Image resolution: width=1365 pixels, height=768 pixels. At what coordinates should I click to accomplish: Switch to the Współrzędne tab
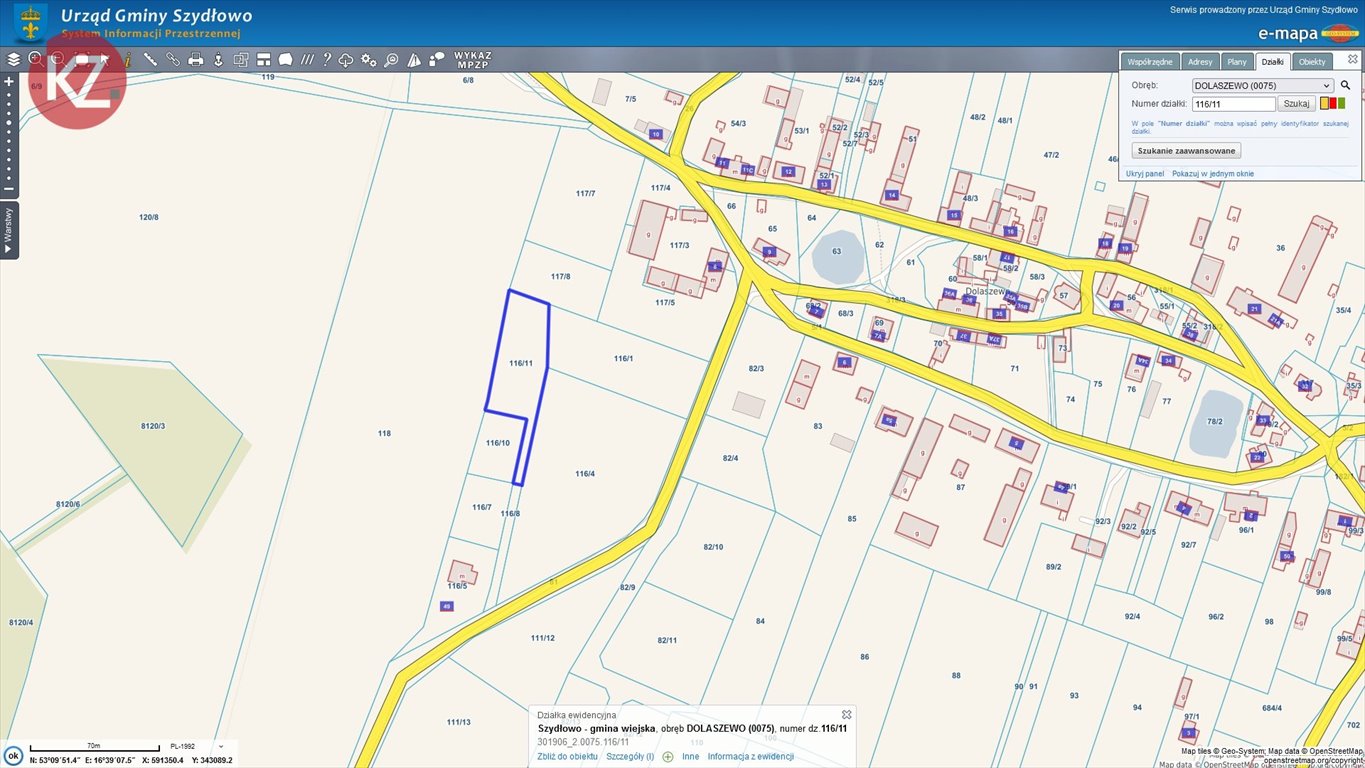pyautogui.click(x=1150, y=62)
